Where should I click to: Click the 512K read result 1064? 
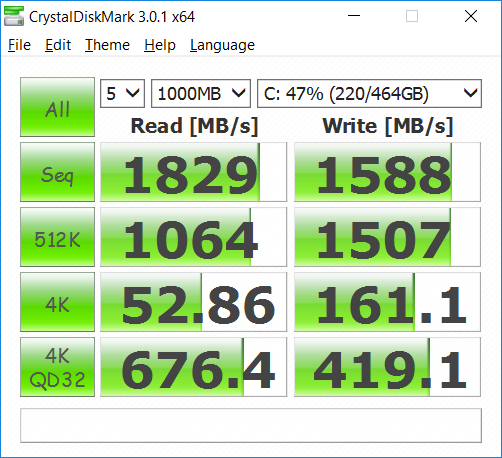click(x=193, y=237)
